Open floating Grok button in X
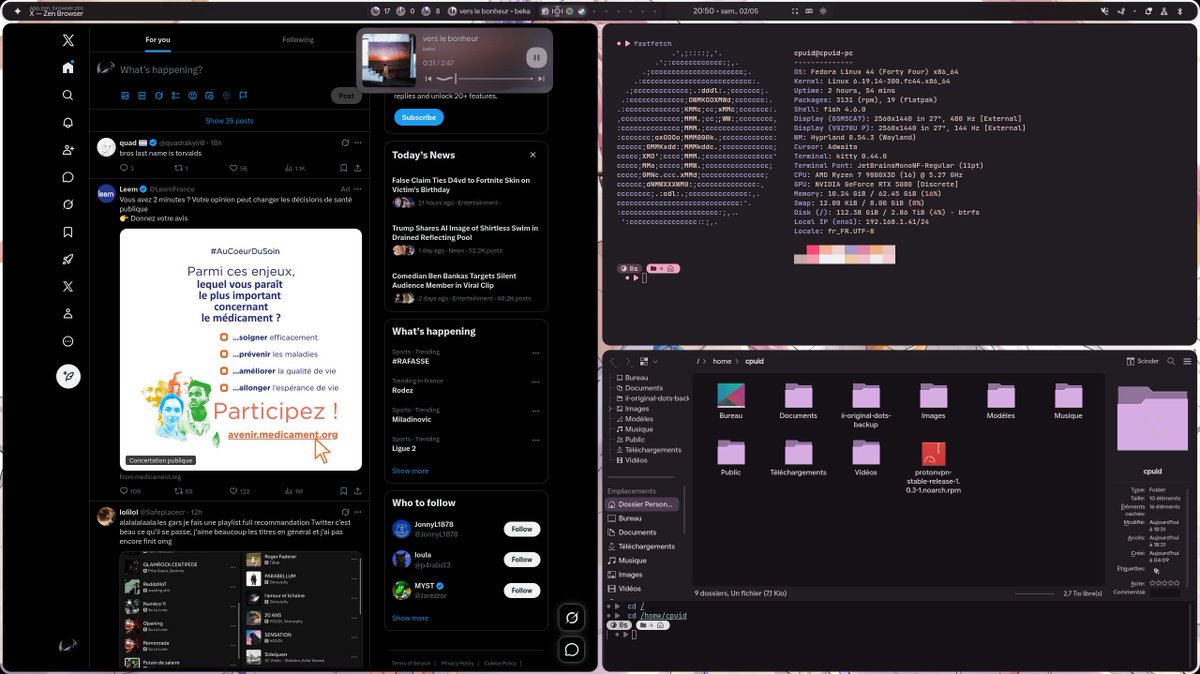This screenshot has height=674, width=1200. point(572,617)
